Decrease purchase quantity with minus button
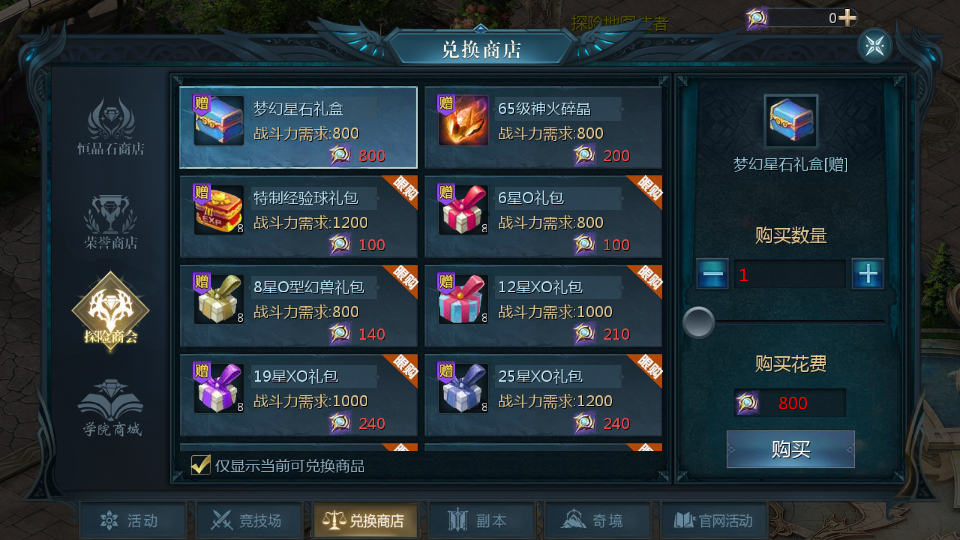Screen dimensions: 960x540 713,274
